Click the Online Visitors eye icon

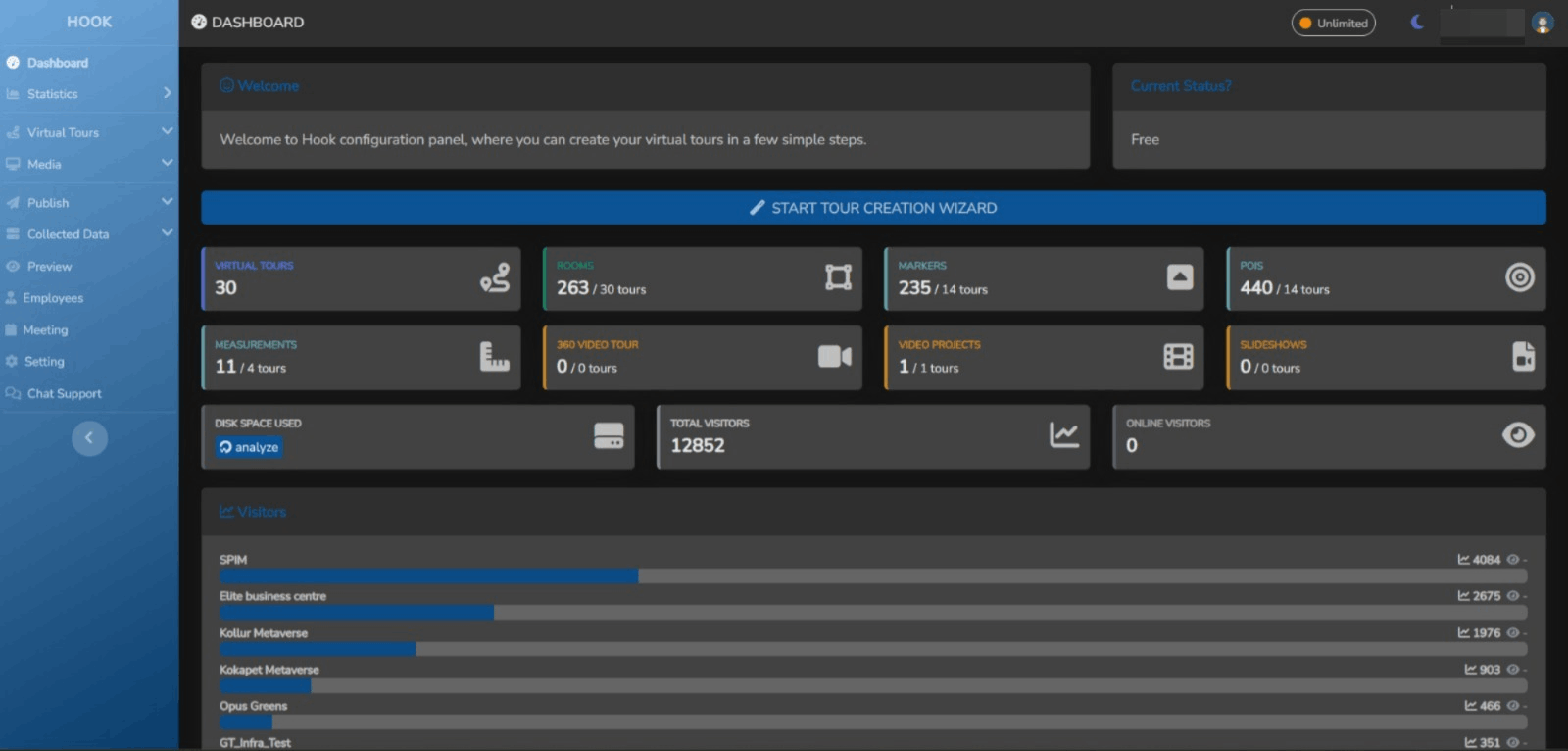(x=1518, y=435)
